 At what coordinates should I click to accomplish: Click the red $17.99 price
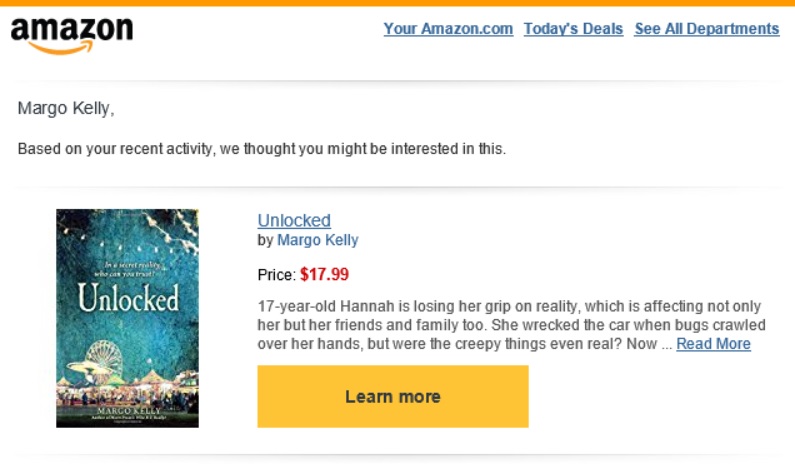[x=324, y=274]
